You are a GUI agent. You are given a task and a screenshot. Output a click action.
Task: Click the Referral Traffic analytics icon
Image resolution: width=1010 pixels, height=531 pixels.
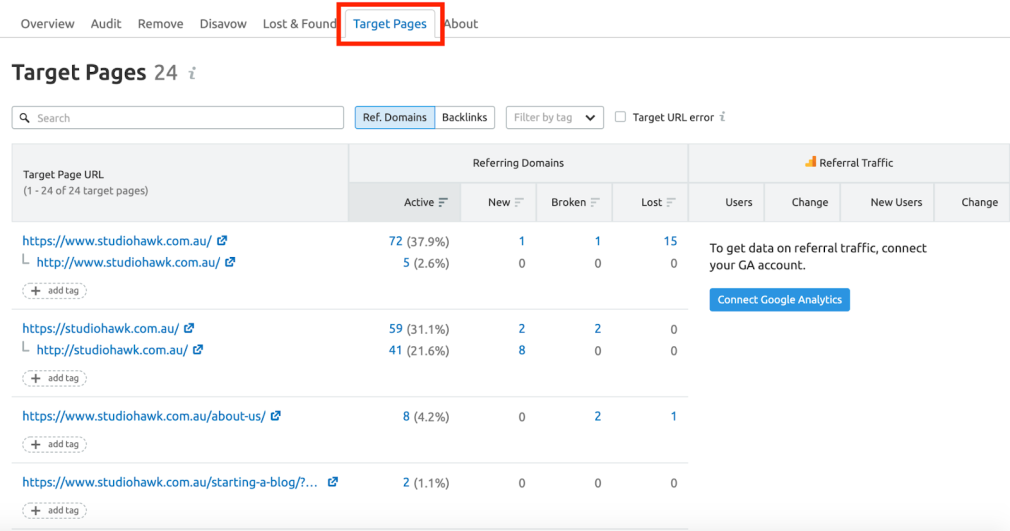(810, 162)
